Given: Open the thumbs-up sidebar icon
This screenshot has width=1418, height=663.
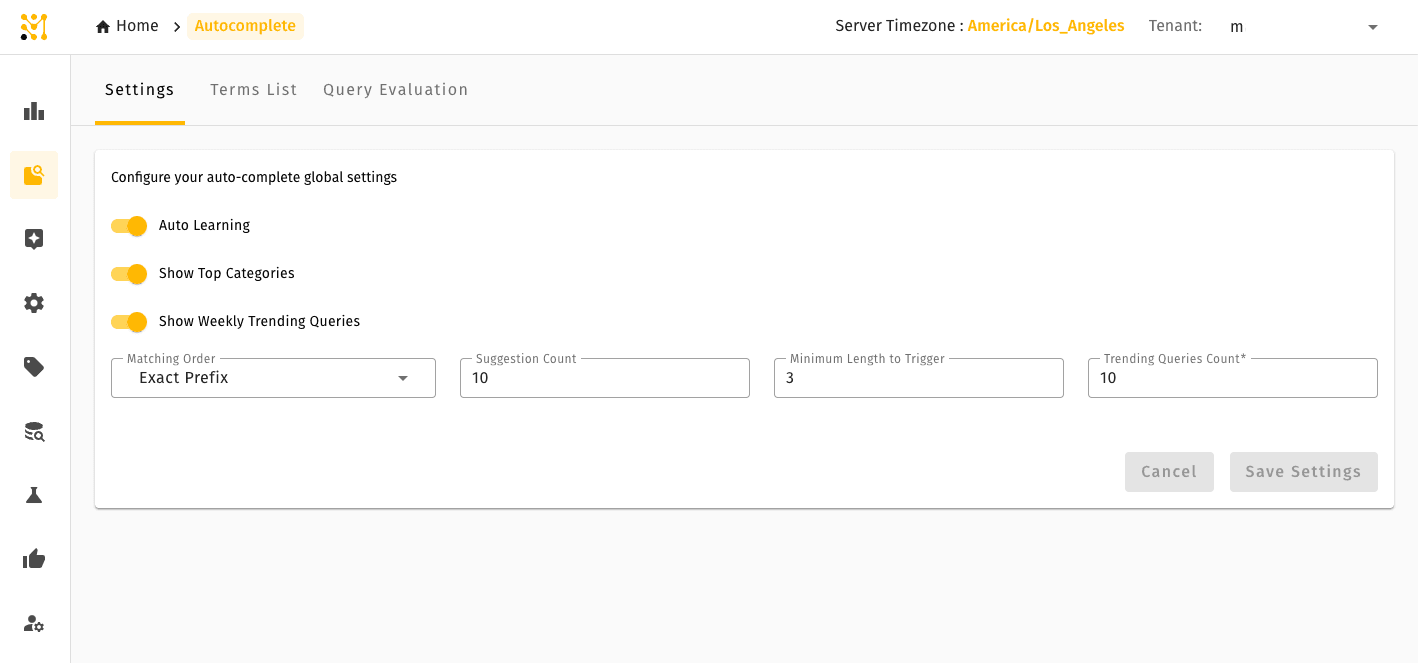Looking at the screenshot, I should pos(34,559).
